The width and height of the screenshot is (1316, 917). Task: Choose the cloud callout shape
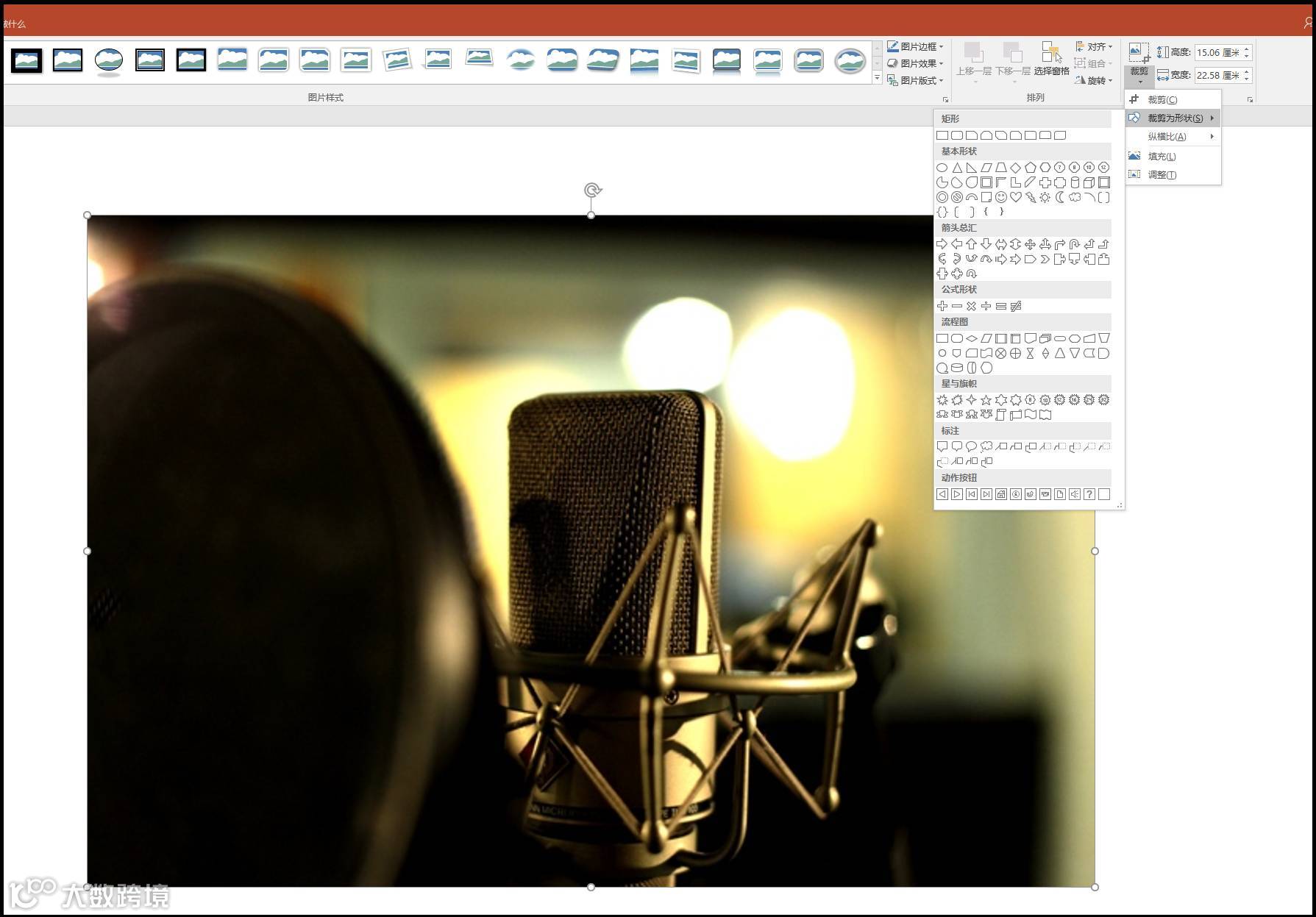tap(986, 446)
